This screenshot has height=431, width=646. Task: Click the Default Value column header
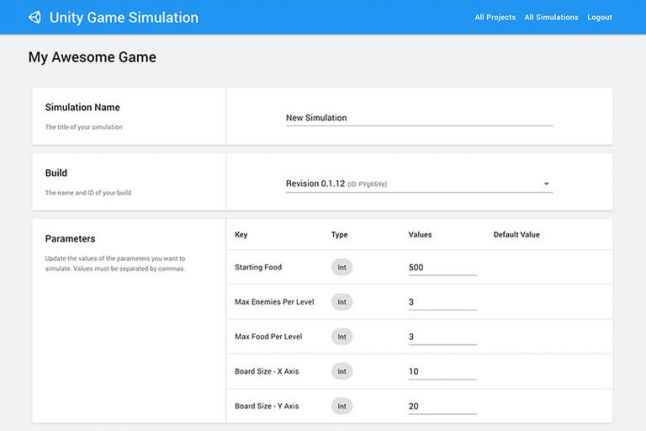pos(516,235)
